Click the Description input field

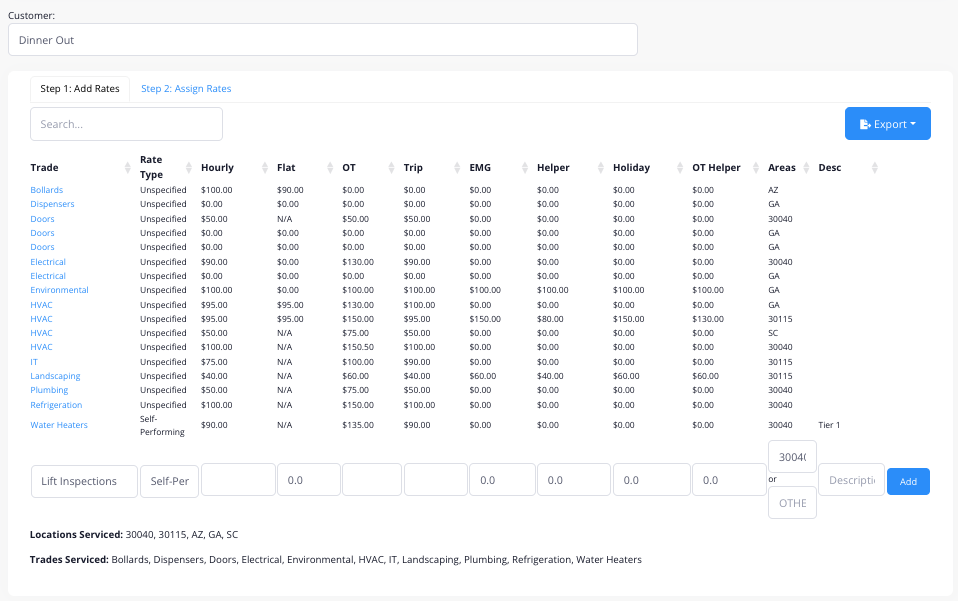(x=851, y=479)
